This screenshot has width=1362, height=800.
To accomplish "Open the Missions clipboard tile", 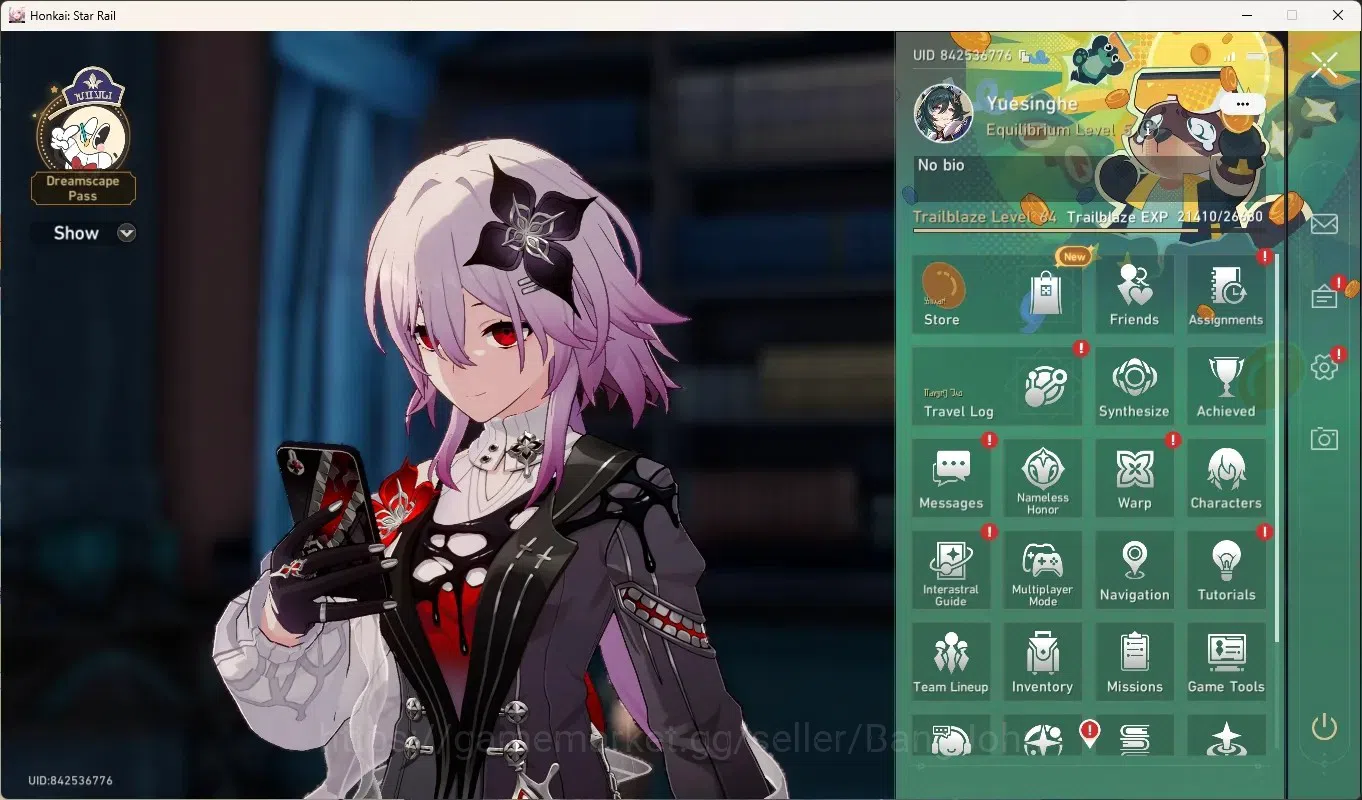I will pyautogui.click(x=1134, y=662).
